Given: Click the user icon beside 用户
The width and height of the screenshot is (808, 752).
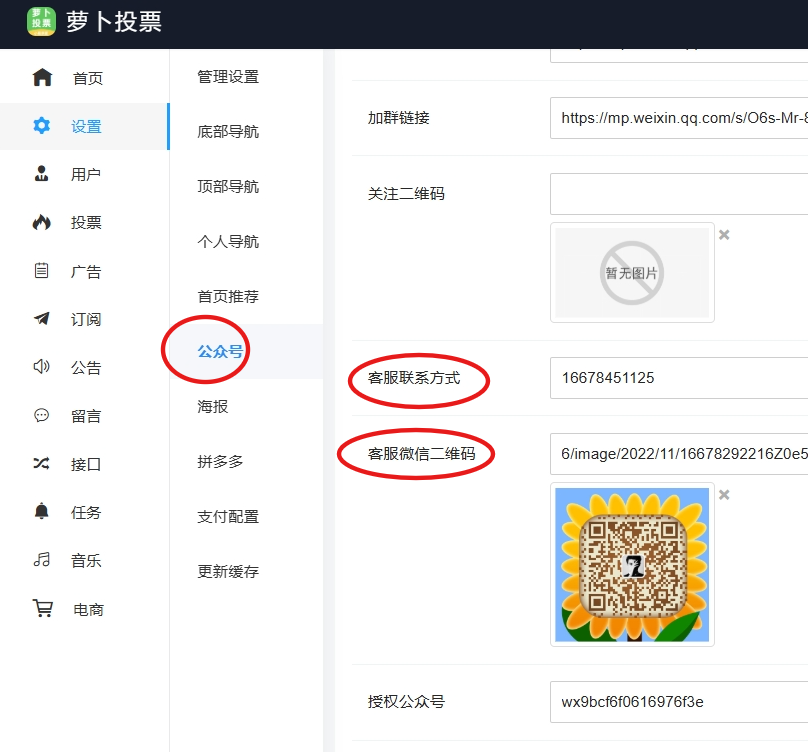Looking at the screenshot, I should pyautogui.click(x=41, y=174).
